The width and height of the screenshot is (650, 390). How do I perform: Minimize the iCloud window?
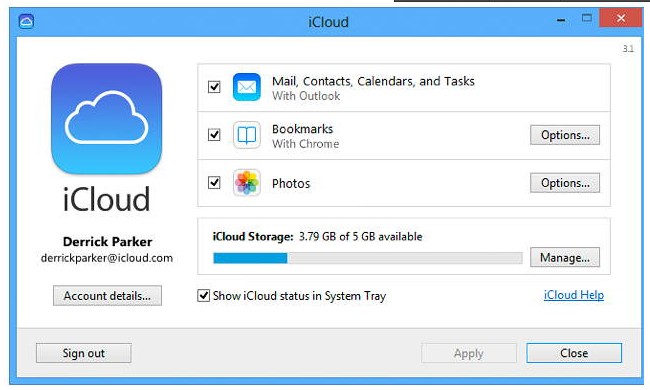pos(561,19)
